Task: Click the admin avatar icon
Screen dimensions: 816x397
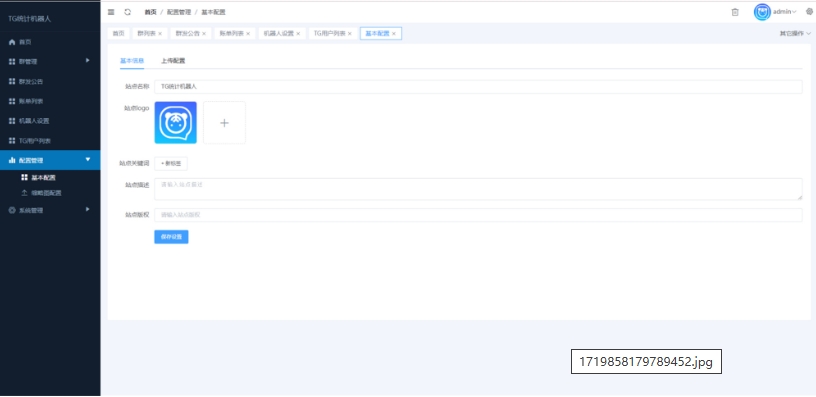Action: (762, 12)
